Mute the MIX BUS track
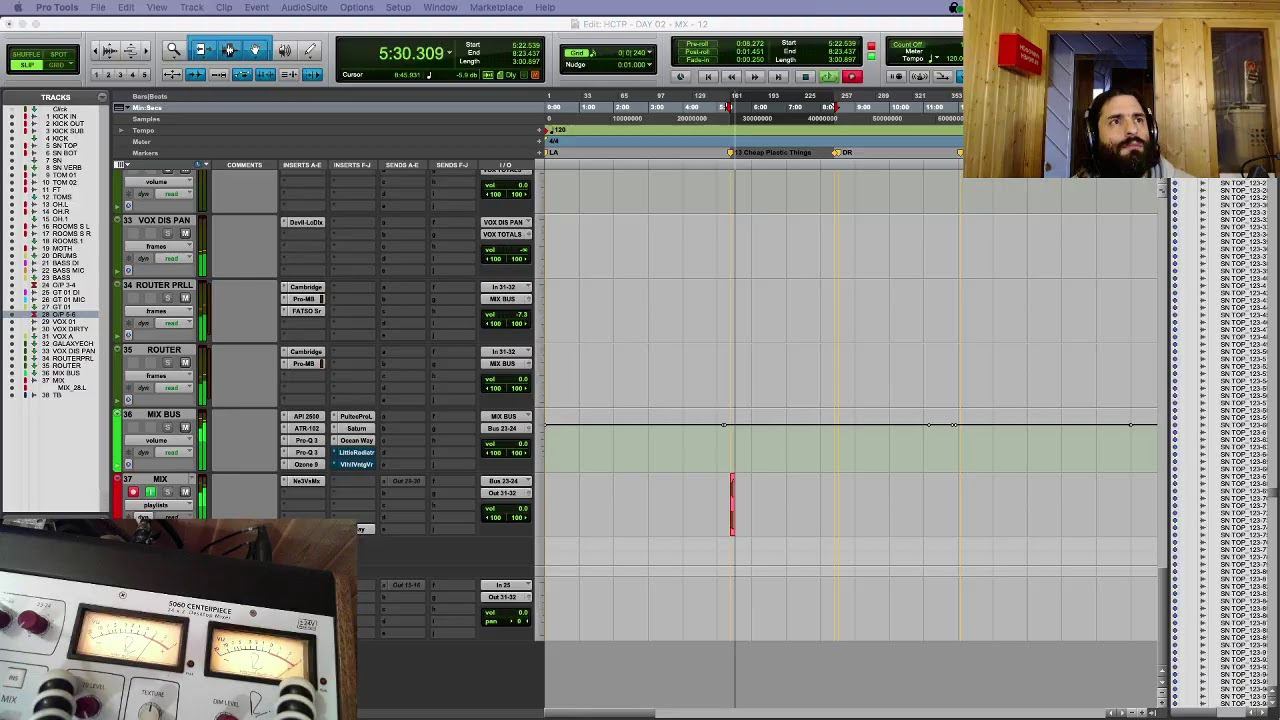The height and width of the screenshot is (720, 1280). [x=184, y=427]
